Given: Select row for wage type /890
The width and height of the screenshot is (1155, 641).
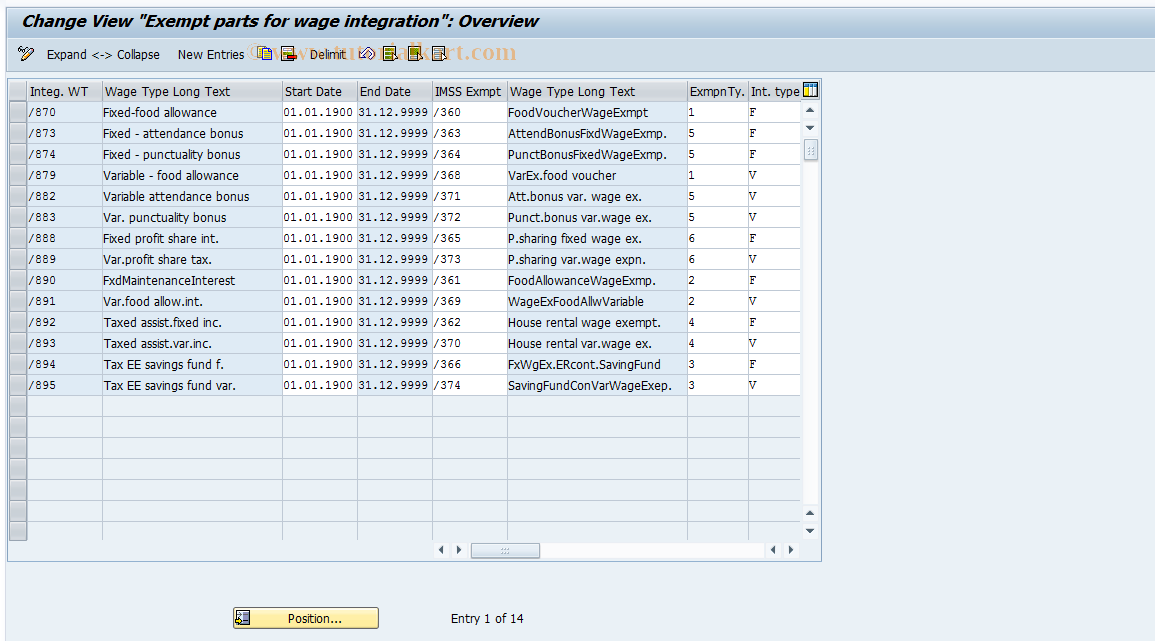Looking at the screenshot, I should [x=18, y=280].
